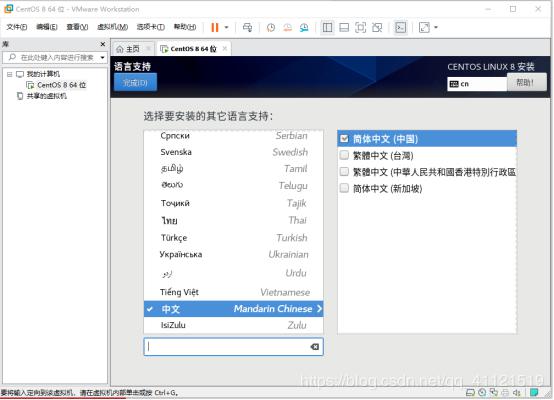Uncheck 简体中文 (中国) checkbox
The width and height of the screenshot is (554, 400).
coord(344,139)
